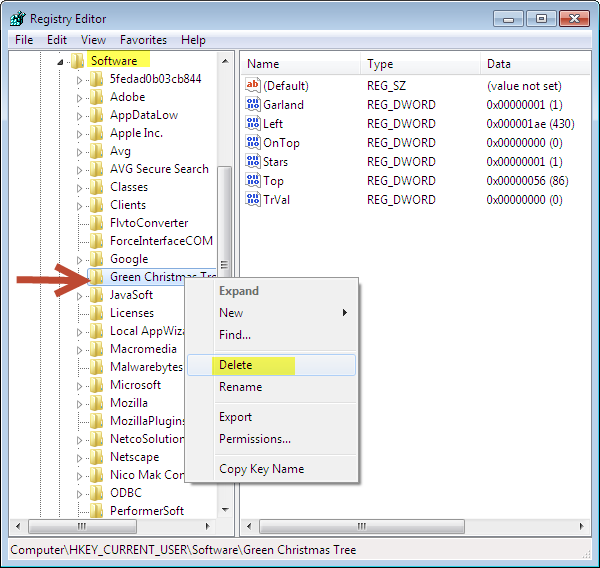Click the JavaSoft key folder icon
This screenshot has width=600, height=568.
click(96, 295)
